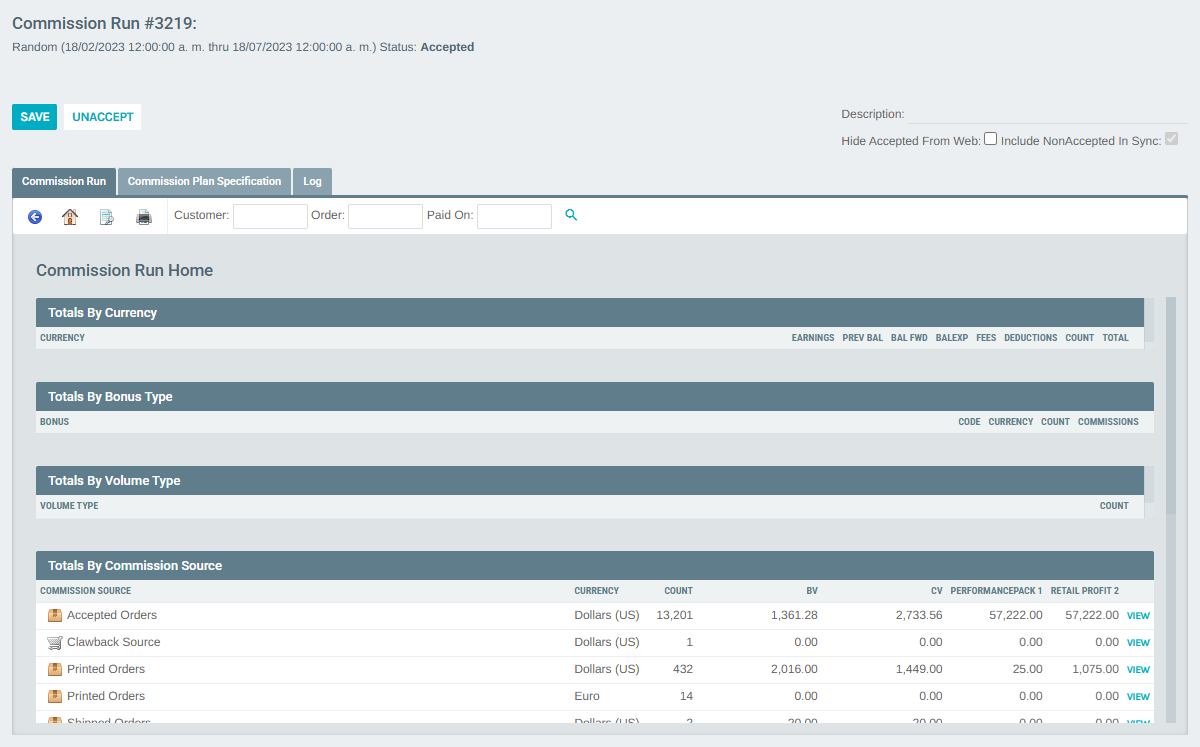Viewport: 1200px width, 747px height.
Task: Open the report document icon
Action: click(x=107, y=216)
